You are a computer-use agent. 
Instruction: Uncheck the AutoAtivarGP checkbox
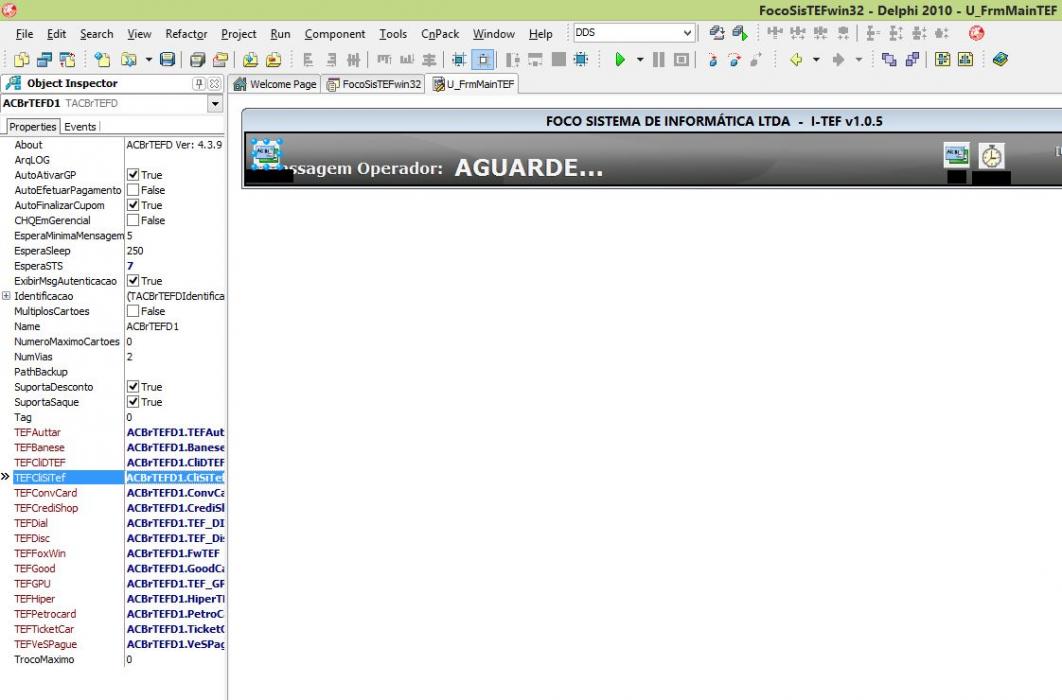(x=133, y=175)
